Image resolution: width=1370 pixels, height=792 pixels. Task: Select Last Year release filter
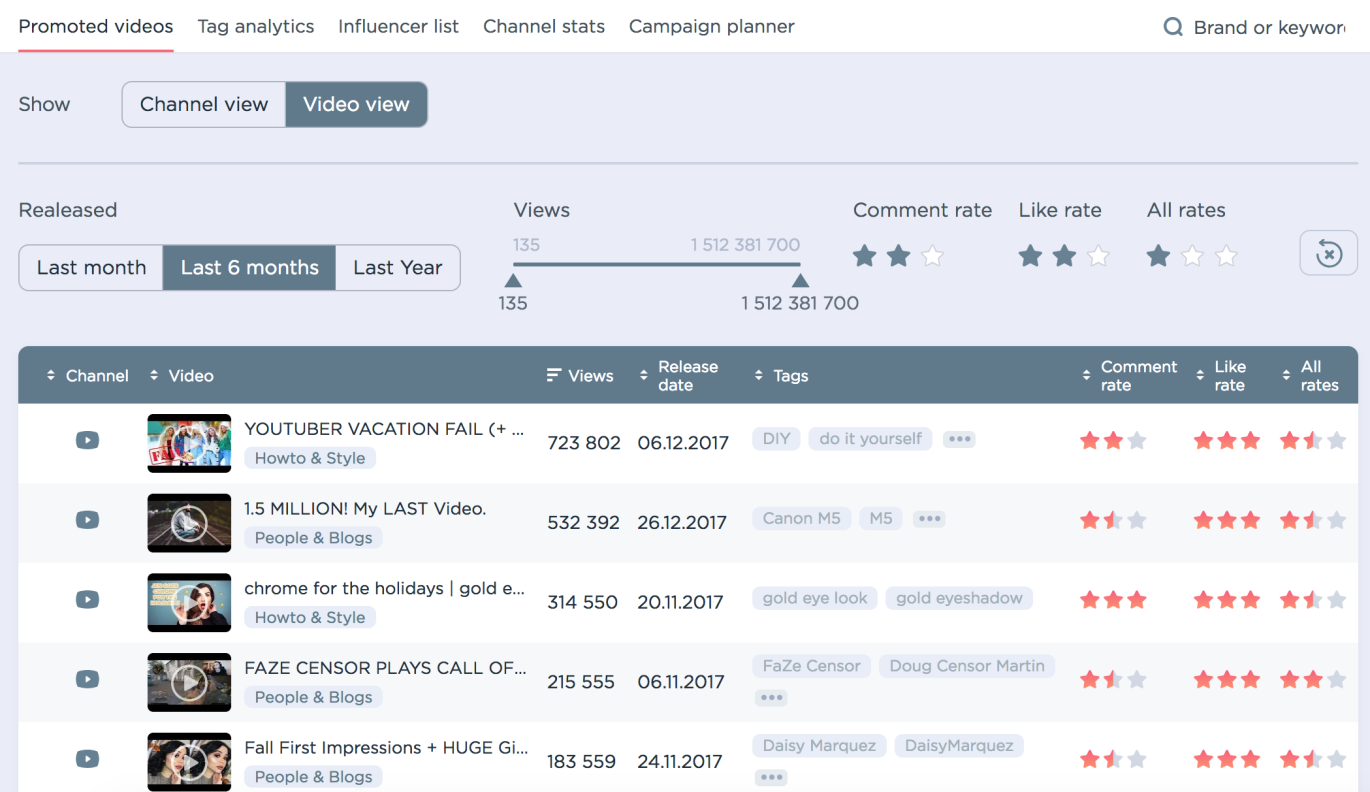click(398, 268)
